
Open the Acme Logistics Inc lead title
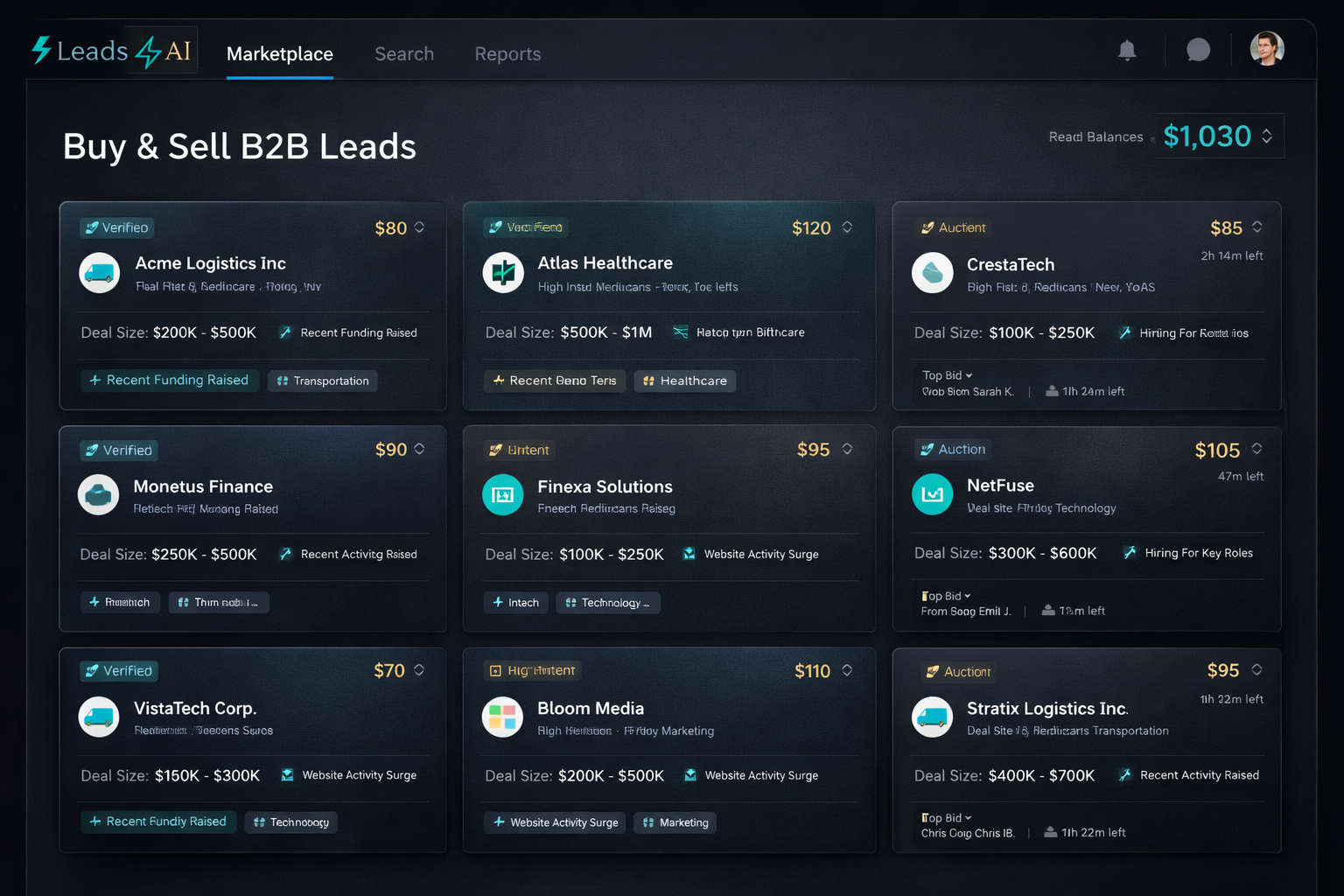pyautogui.click(x=211, y=263)
